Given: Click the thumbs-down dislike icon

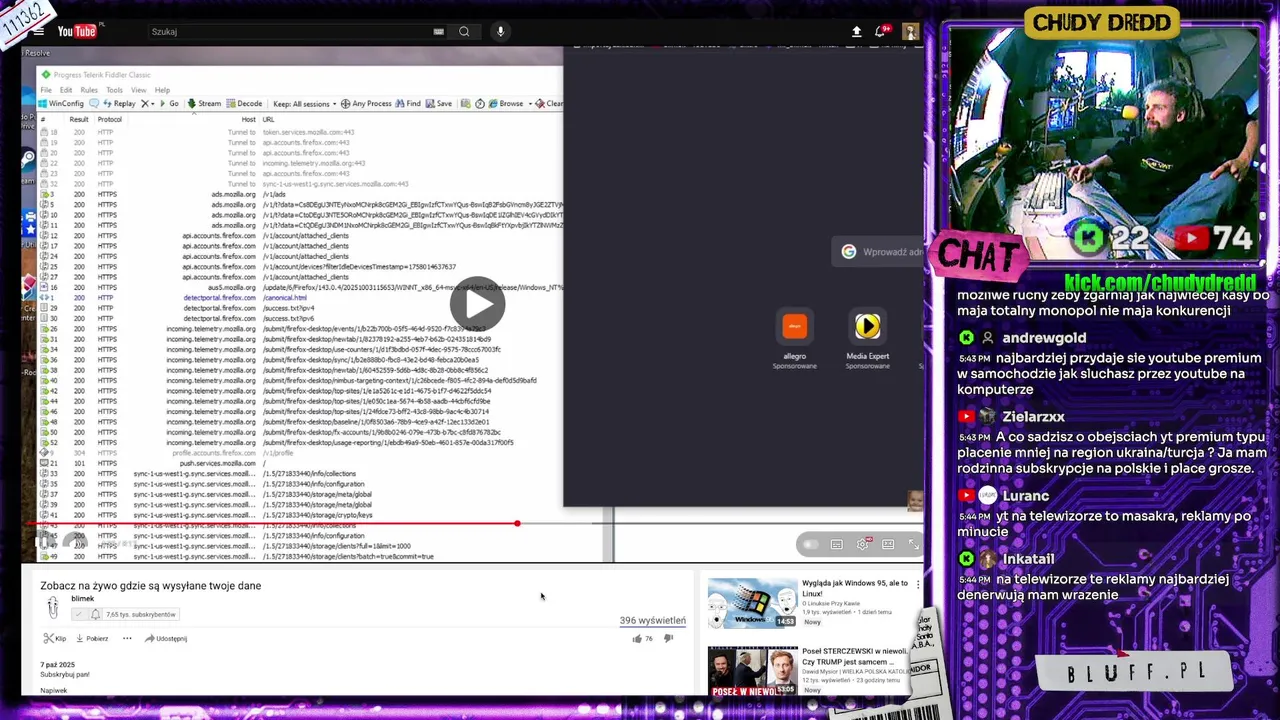Looking at the screenshot, I should pos(669,638).
